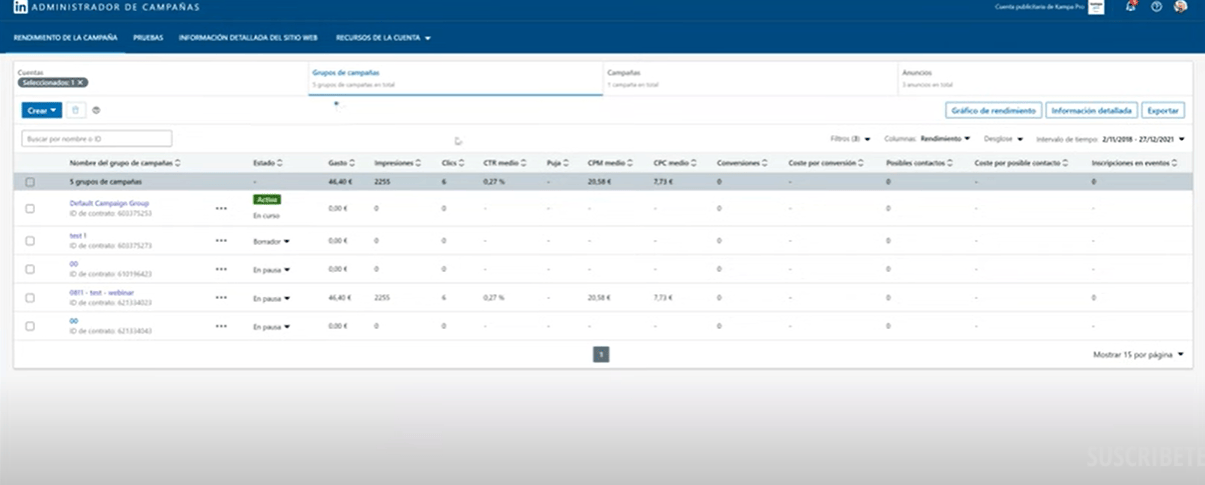Click the LinkedIn logo icon
Screen dimensions: 1205x485
coord(20,7)
